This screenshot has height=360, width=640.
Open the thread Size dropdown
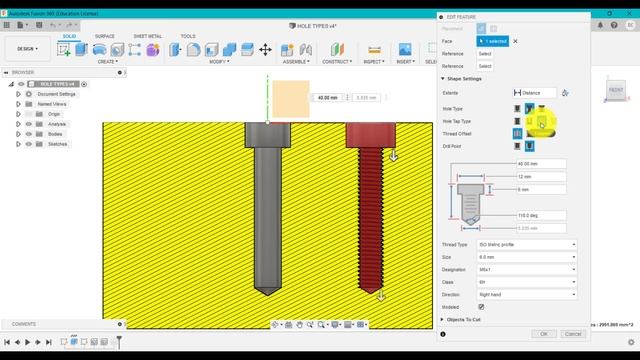click(527, 257)
